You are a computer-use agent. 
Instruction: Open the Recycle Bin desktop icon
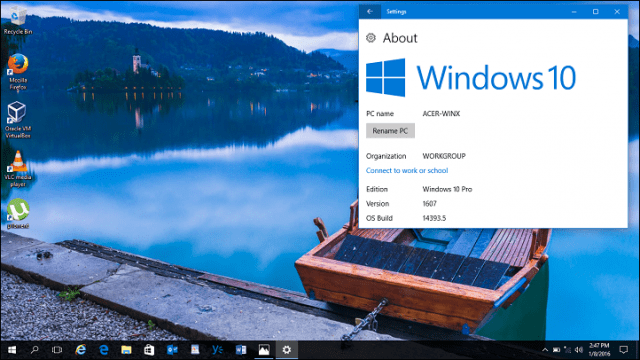(x=17, y=20)
